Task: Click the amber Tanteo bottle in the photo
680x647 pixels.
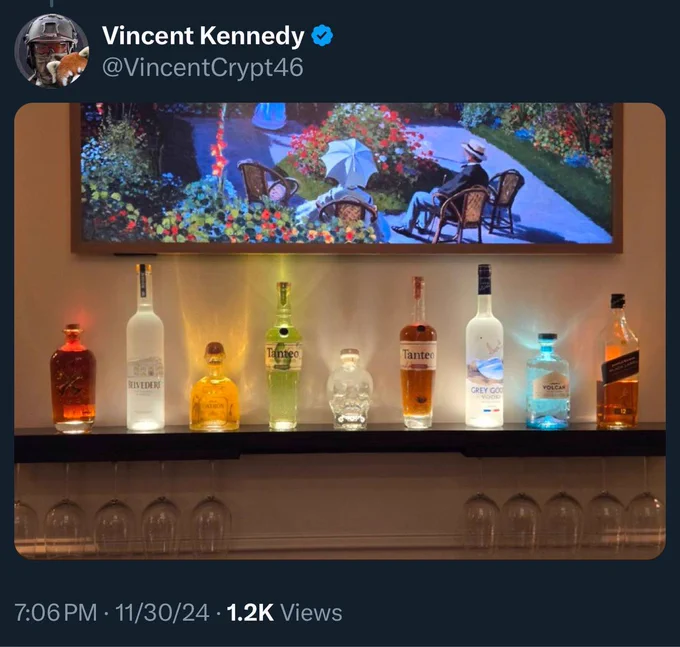Action: point(418,353)
